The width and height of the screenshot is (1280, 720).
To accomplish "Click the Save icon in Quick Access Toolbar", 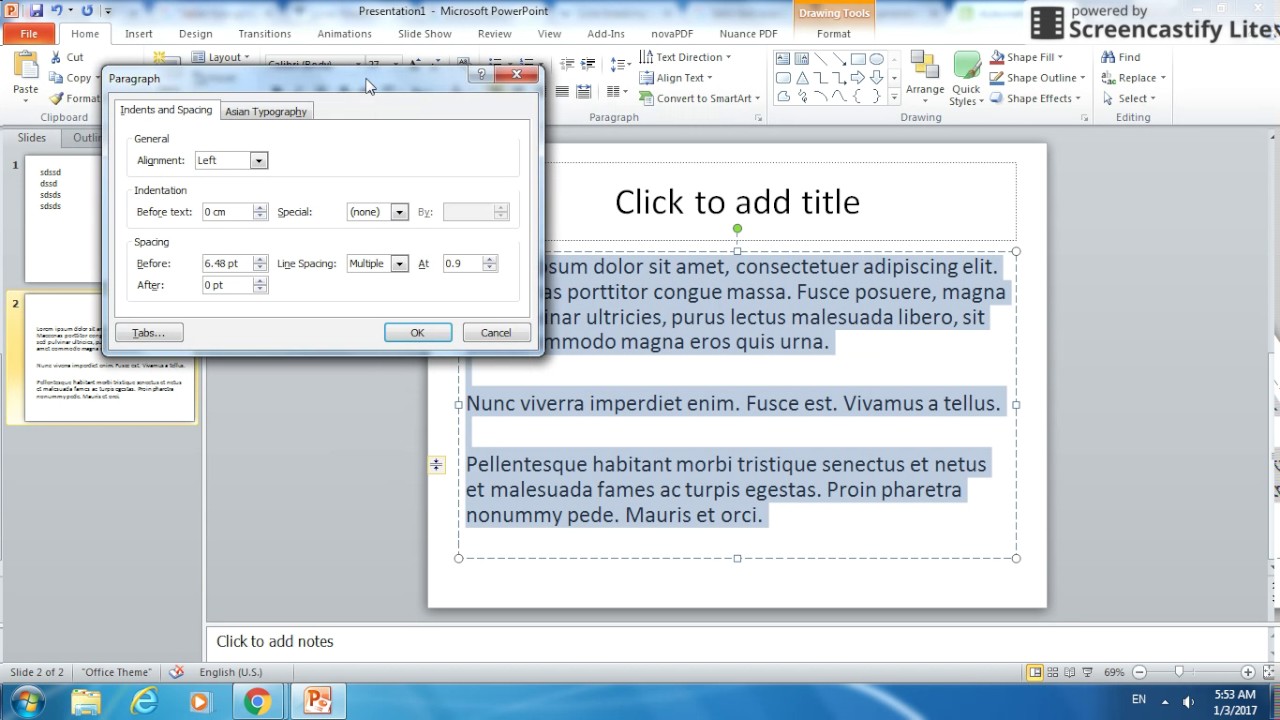I will coord(36,11).
